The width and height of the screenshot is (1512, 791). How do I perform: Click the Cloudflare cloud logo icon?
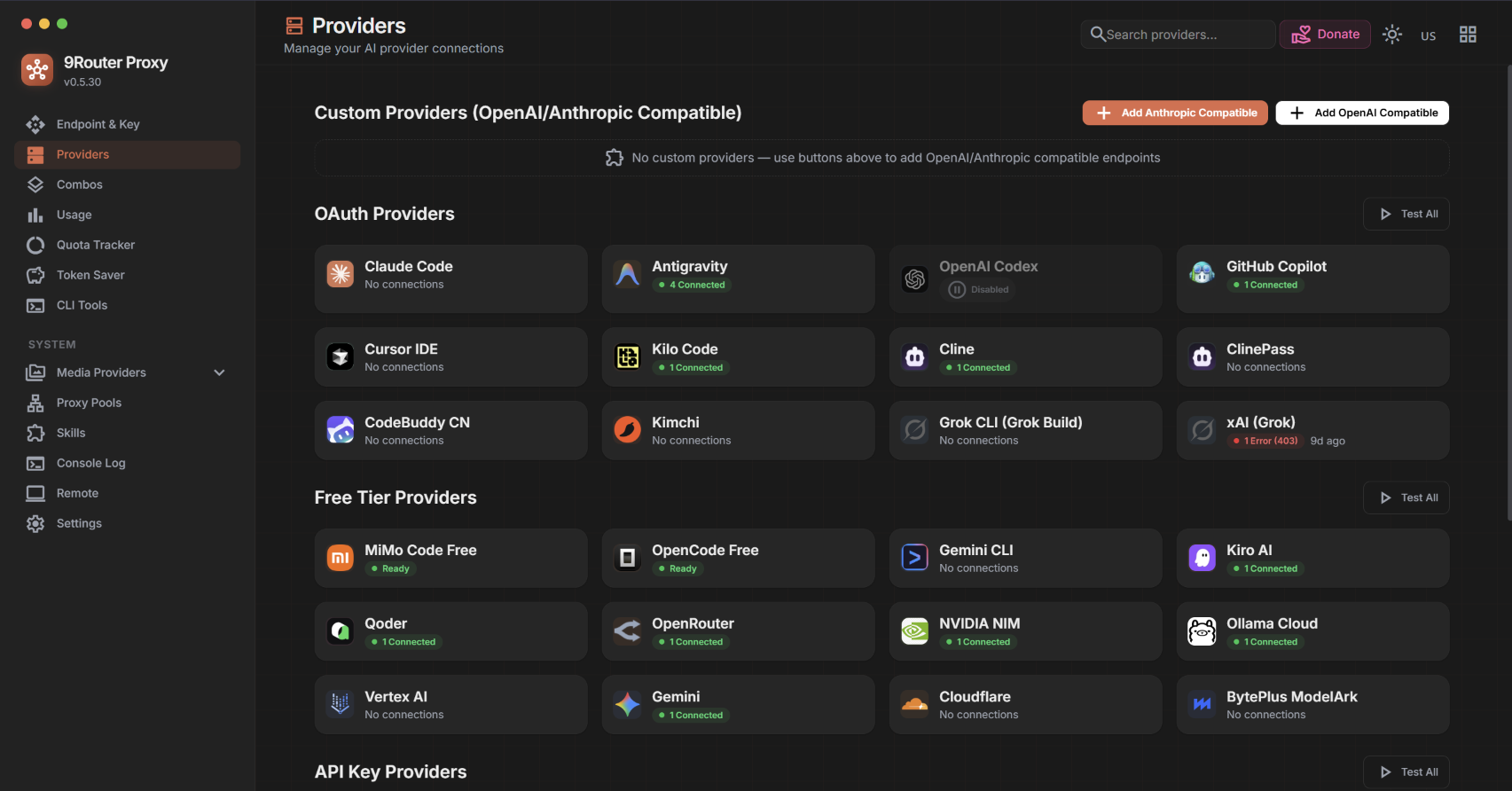915,704
